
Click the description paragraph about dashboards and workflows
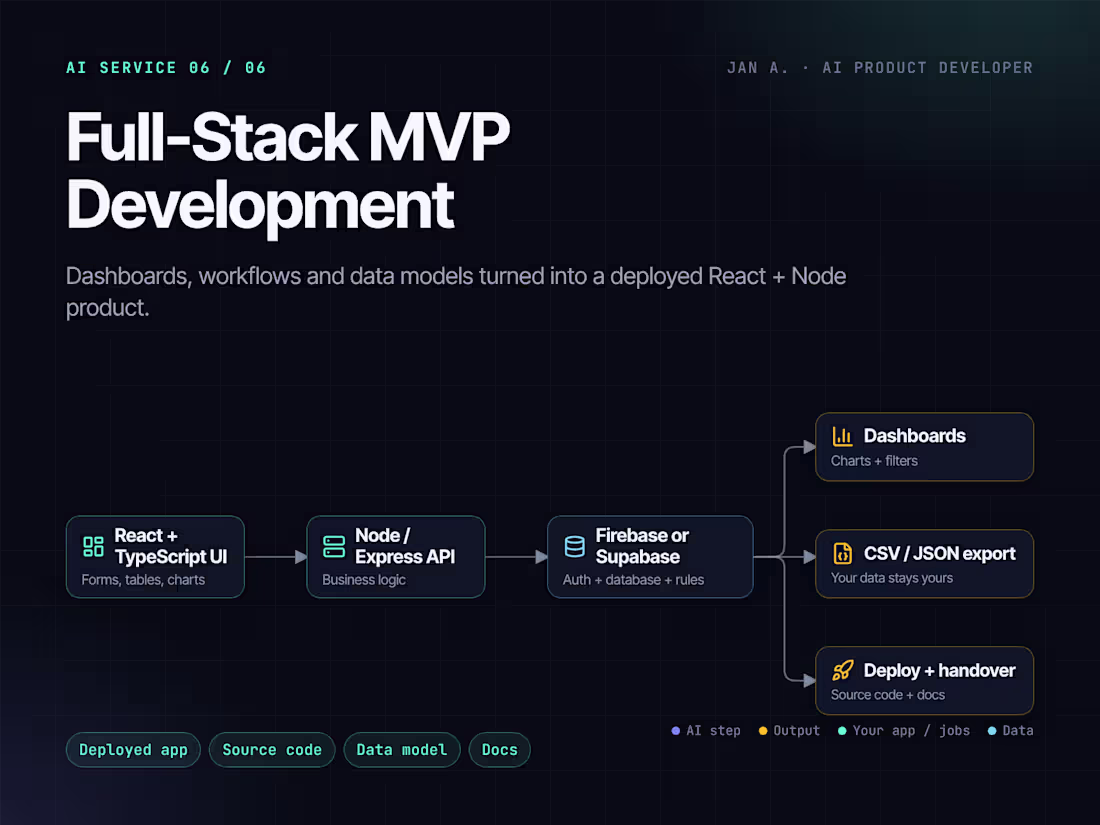[456, 292]
